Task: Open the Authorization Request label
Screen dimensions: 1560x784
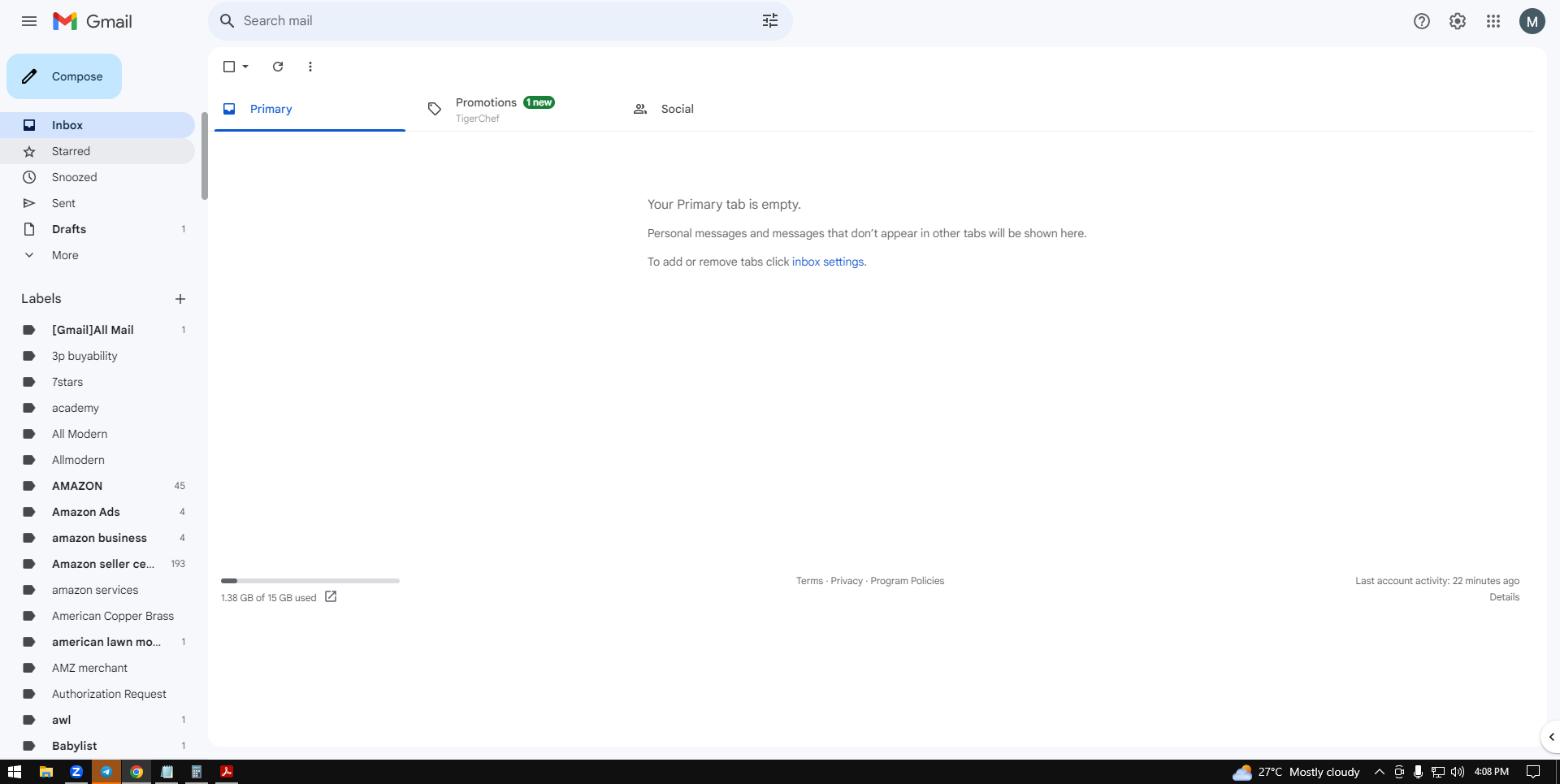Action: click(97, 694)
